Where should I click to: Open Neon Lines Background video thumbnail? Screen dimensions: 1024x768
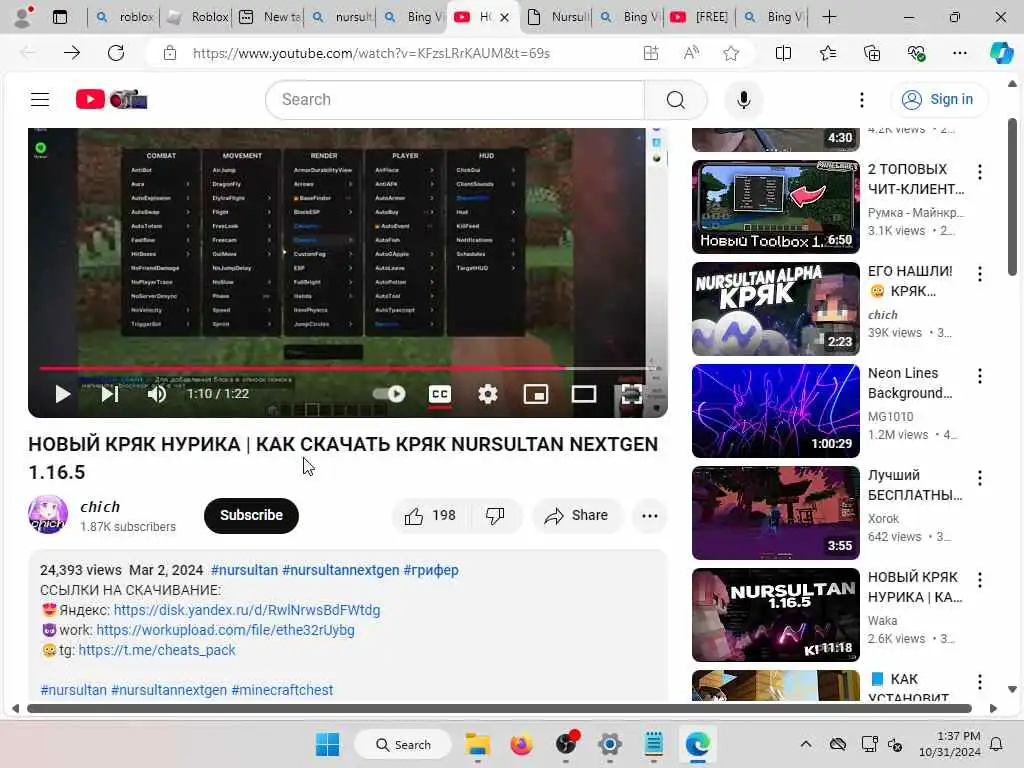click(x=776, y=411)
